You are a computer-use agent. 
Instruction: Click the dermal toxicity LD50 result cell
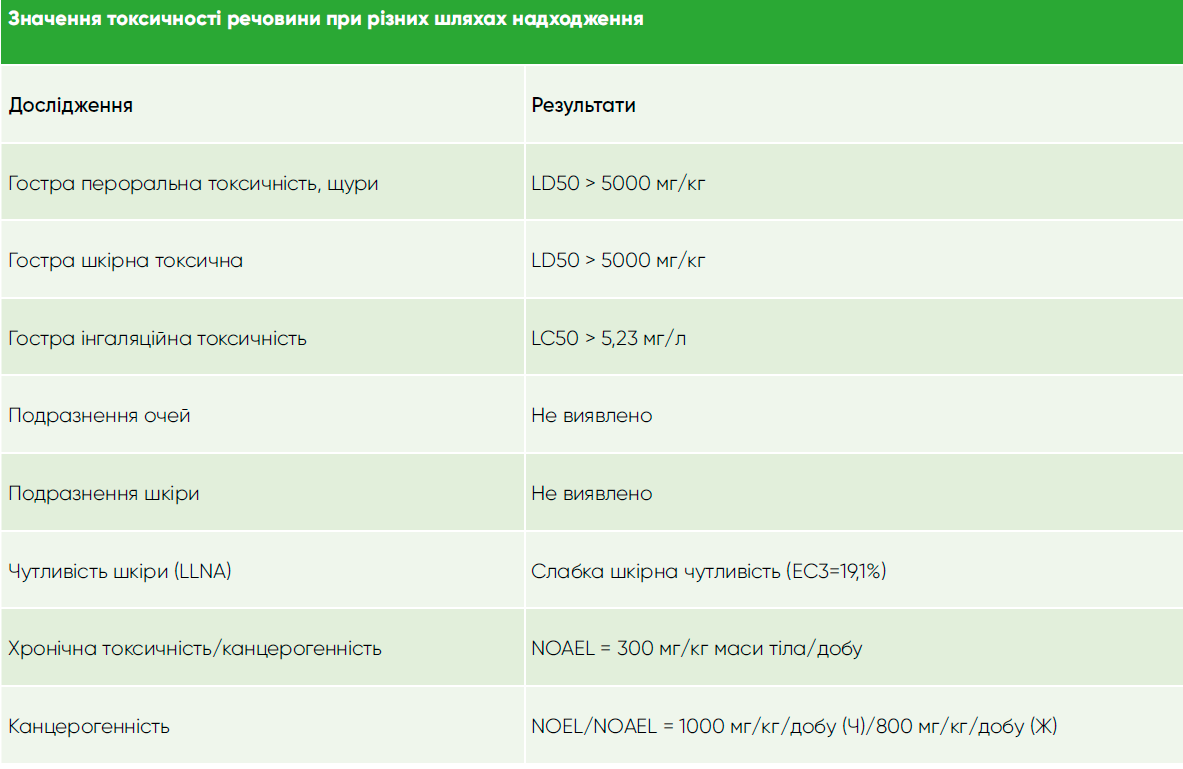tap(619, 261)
